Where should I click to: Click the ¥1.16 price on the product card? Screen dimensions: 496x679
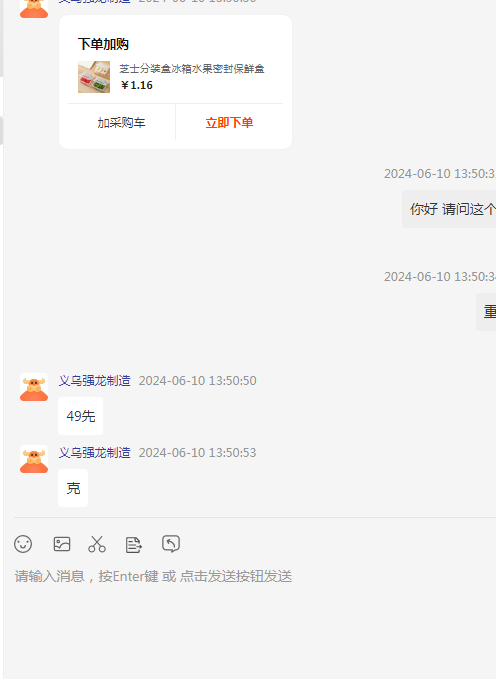point(136,85)
